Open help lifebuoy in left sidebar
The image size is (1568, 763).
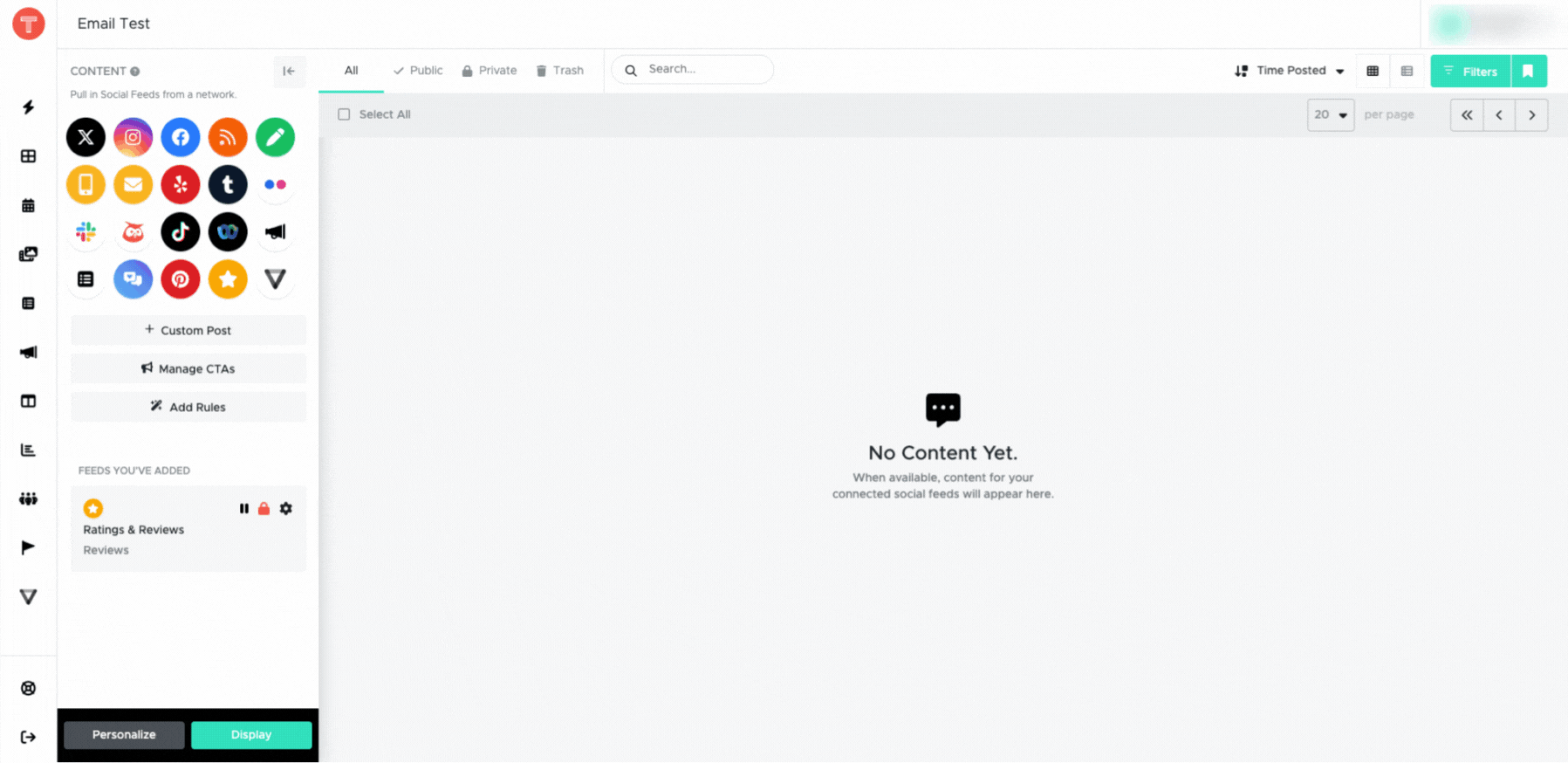28,688
